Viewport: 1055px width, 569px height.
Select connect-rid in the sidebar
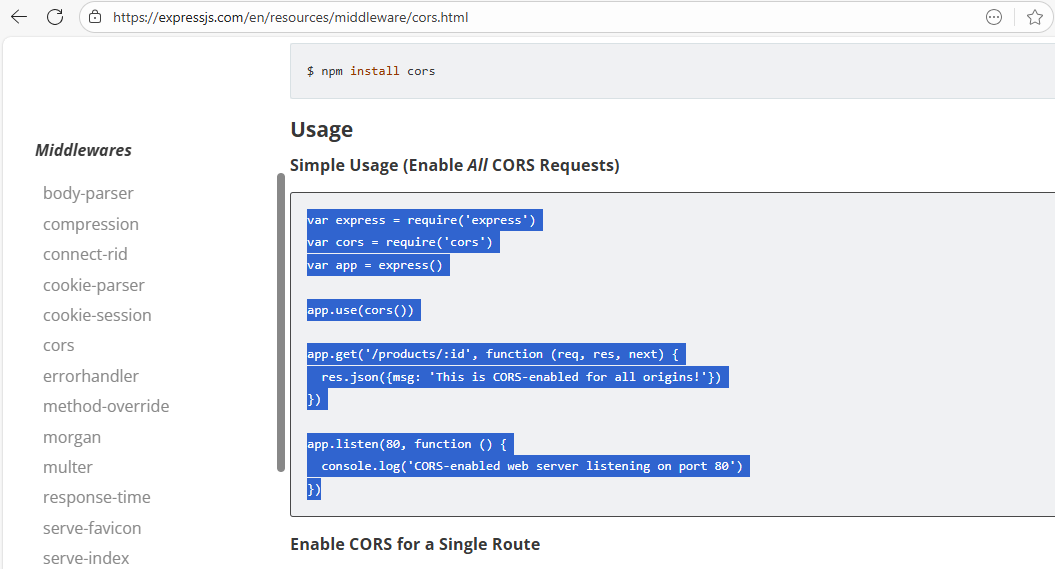[85, 254]
